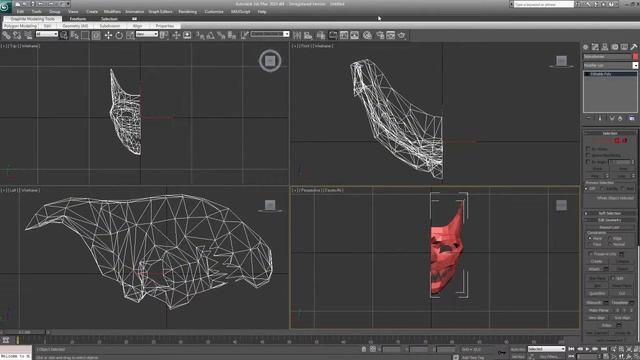The image size is (640, 360).
Task: Click the Mirror tool icon
Action: tap(297, 36)
